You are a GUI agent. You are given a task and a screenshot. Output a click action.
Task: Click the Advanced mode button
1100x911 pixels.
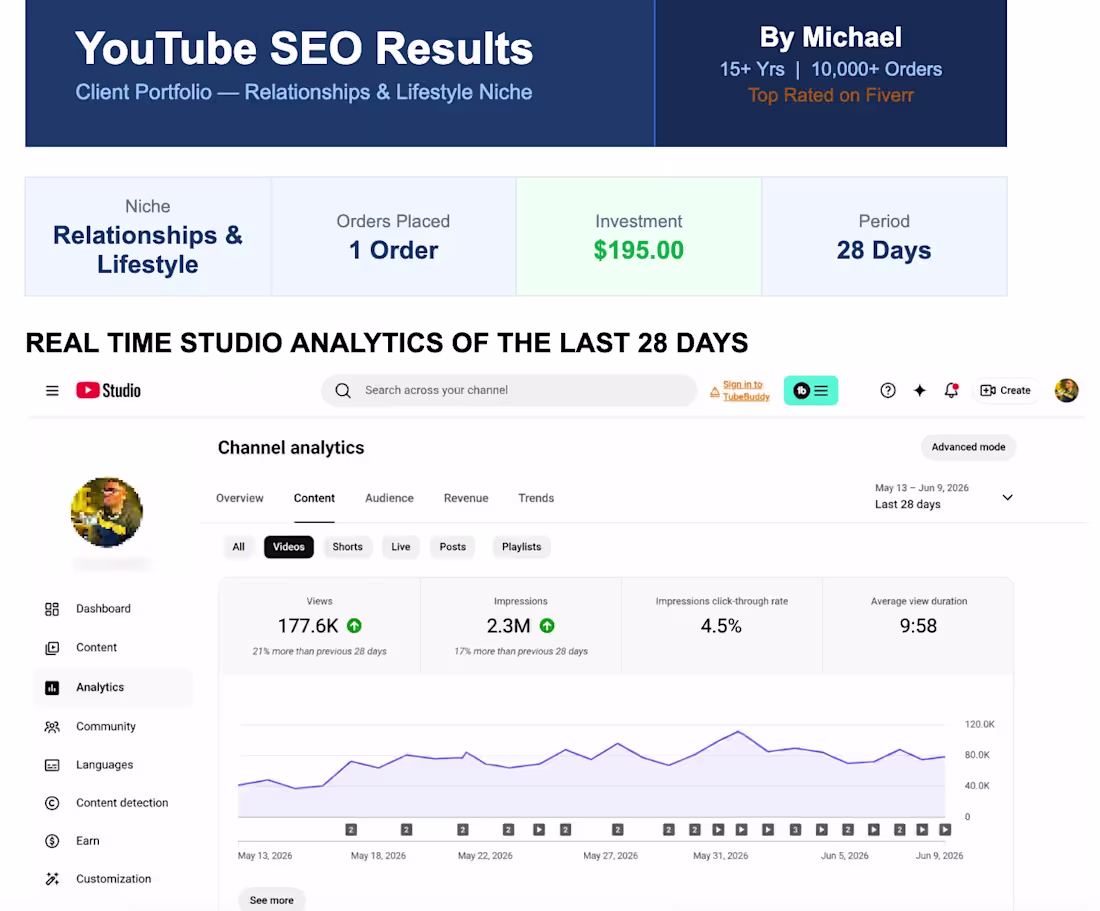pos(968,447)
